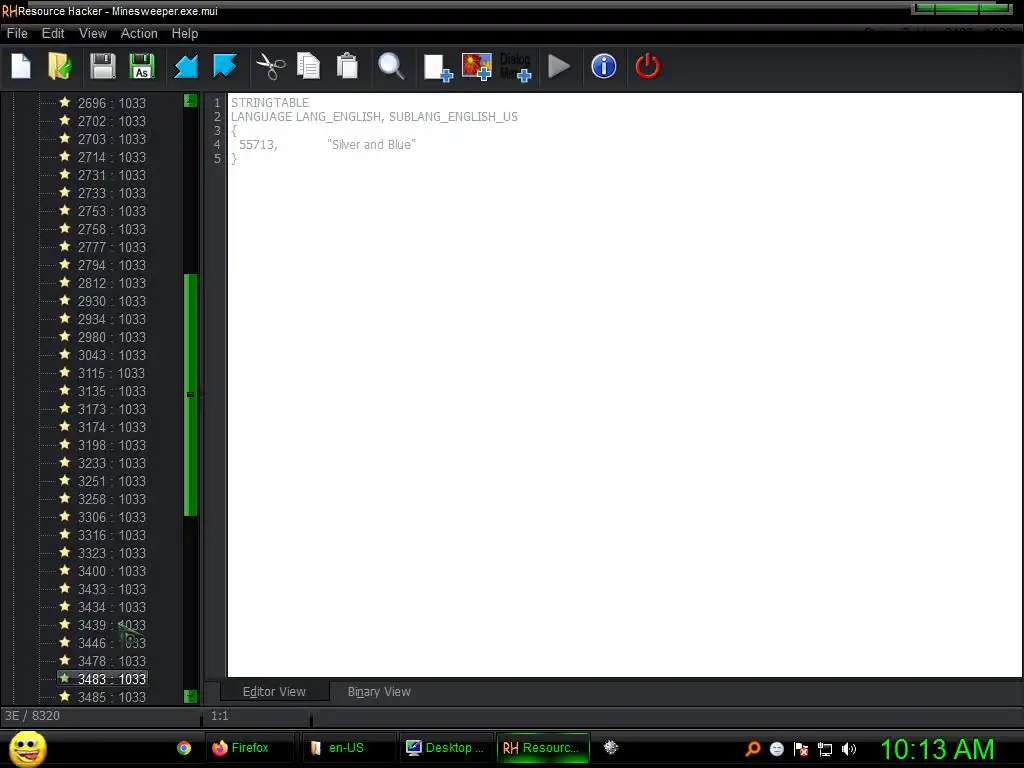Screen dimensions: 1024x768
Task: Click the Dialog Menu add icon
Action: tap(516, 67)
